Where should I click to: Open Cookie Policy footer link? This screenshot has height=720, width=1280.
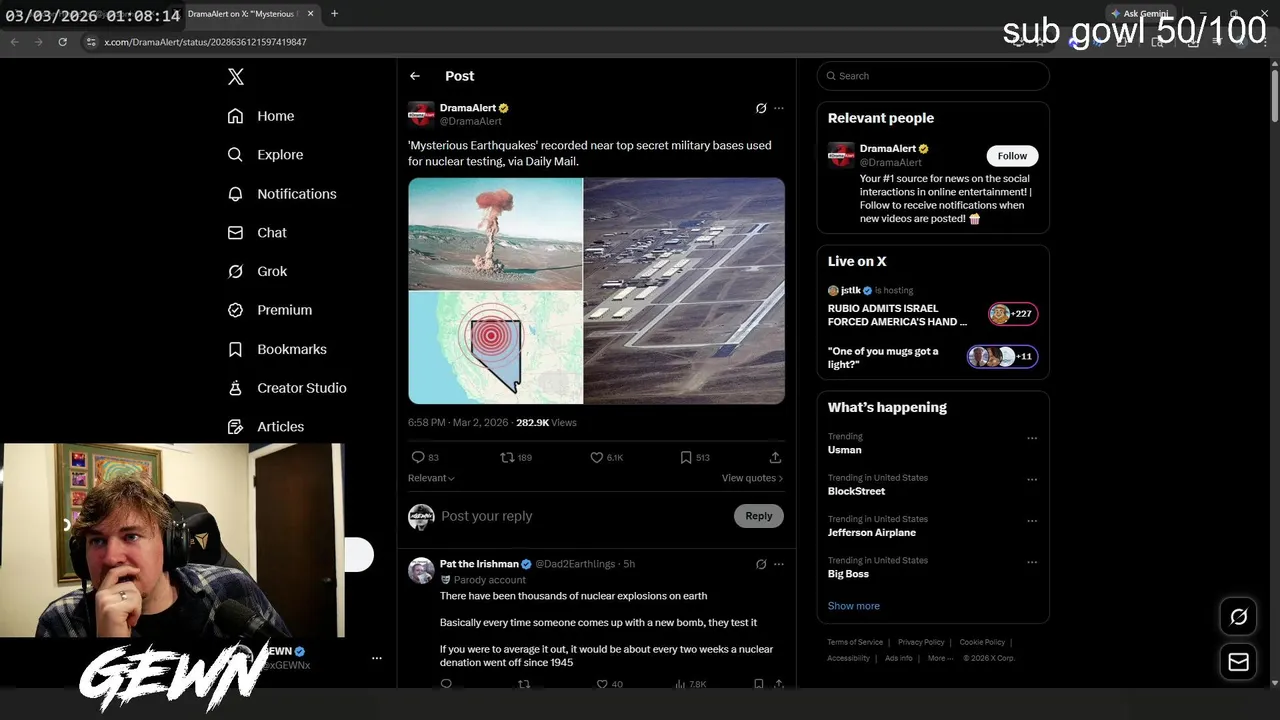982,642
